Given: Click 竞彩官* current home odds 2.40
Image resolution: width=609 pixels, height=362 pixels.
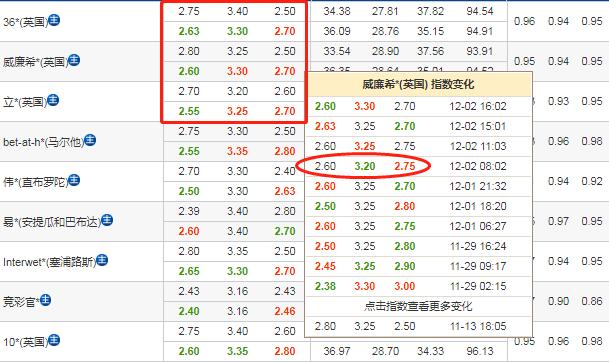Looking at the screenshot, I should (x=189, y=311).
